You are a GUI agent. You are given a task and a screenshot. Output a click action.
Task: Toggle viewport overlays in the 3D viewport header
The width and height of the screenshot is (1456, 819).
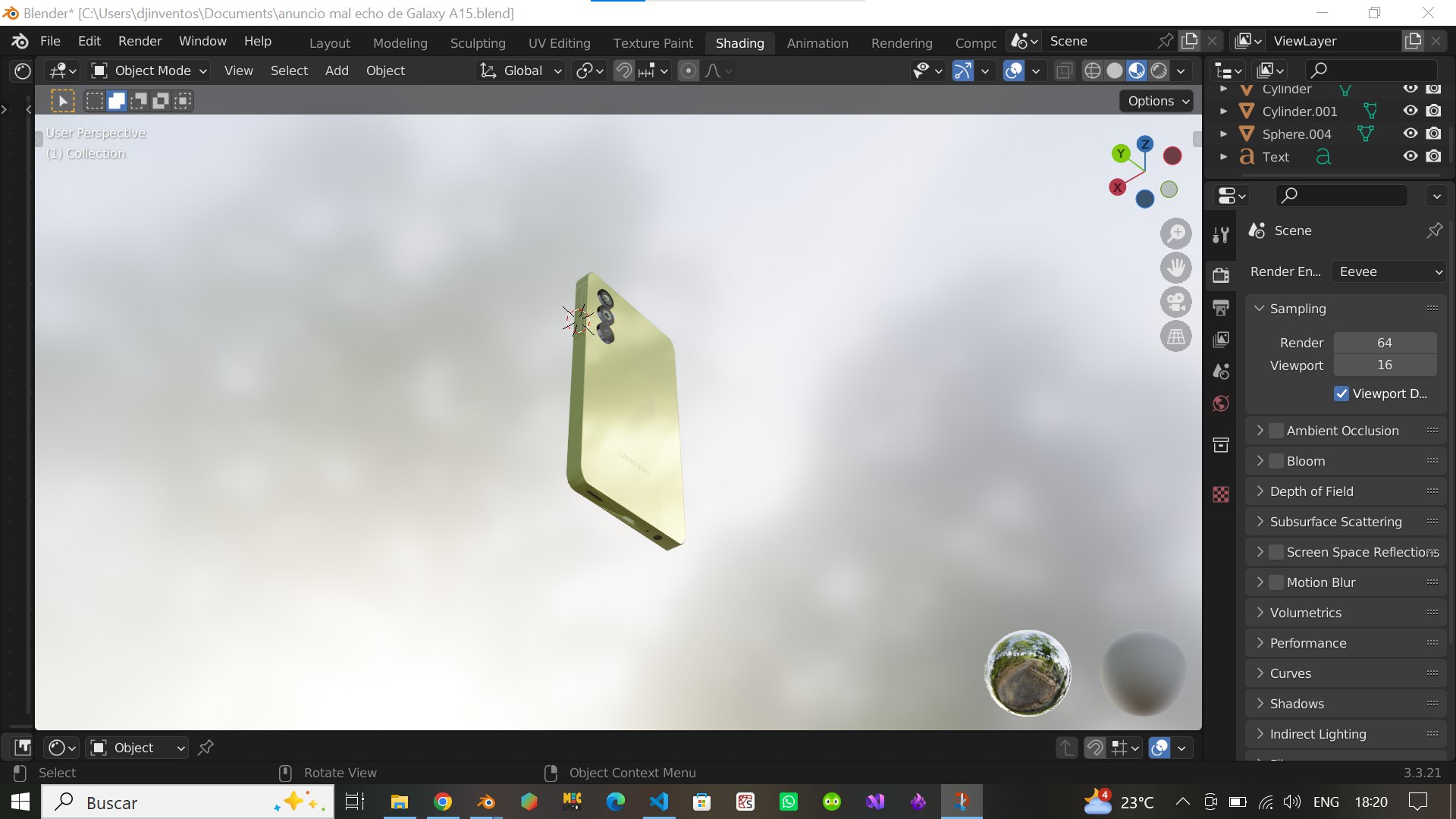(1014, 71)
